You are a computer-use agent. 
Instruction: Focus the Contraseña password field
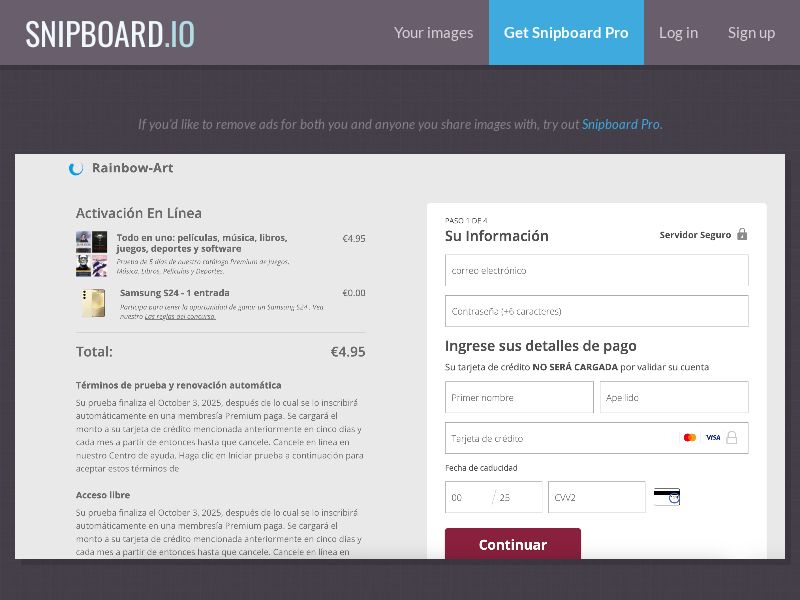click(x=596, y=311)
